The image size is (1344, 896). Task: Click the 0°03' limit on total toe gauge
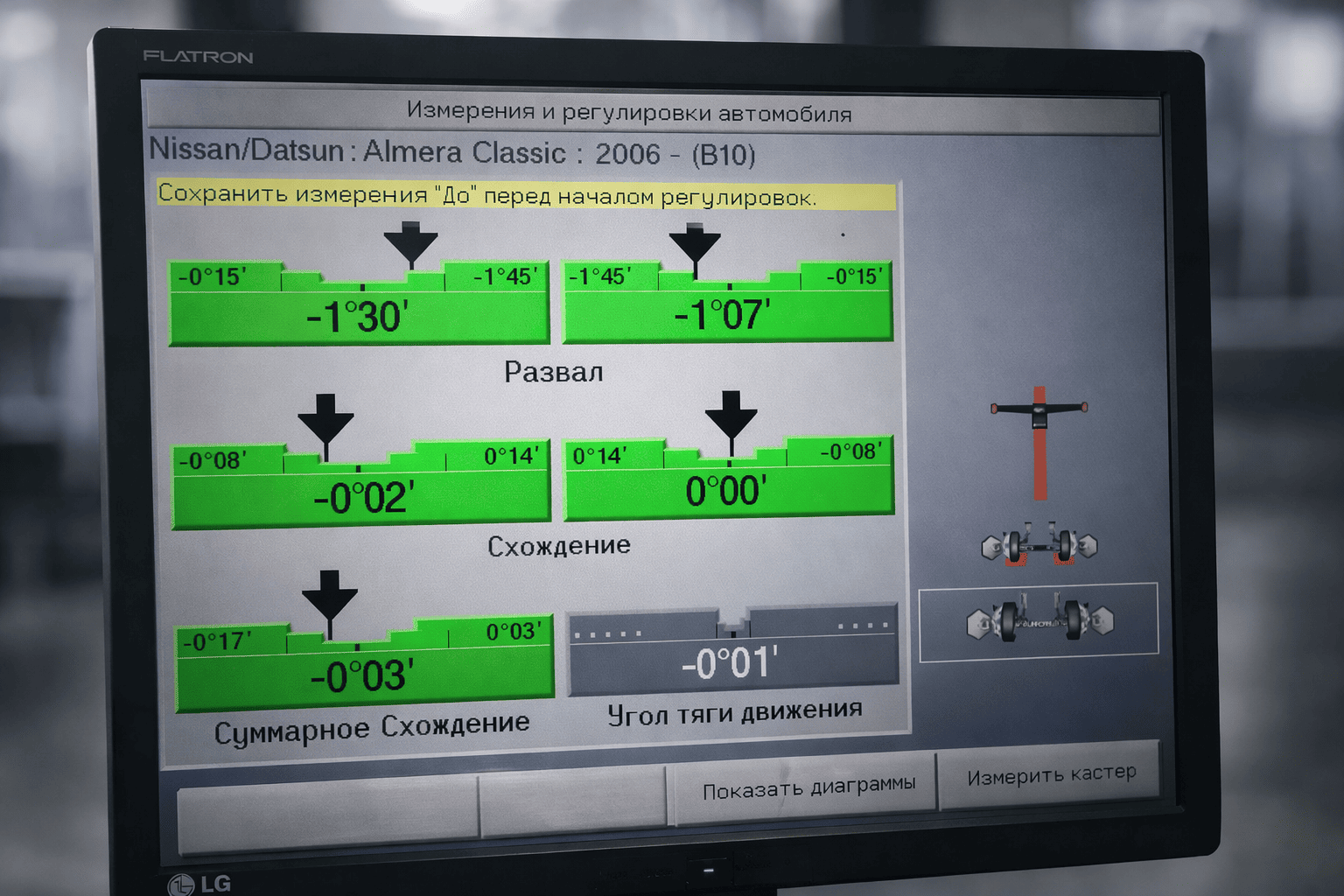(x=514, y=632)
